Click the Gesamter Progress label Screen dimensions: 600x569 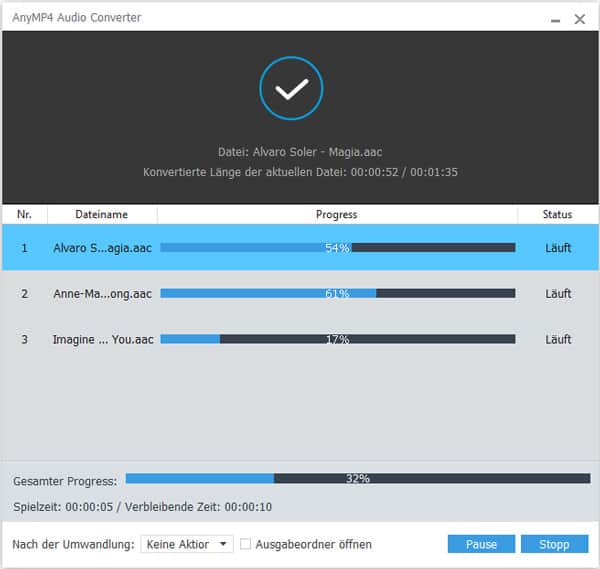pos(65,481)
